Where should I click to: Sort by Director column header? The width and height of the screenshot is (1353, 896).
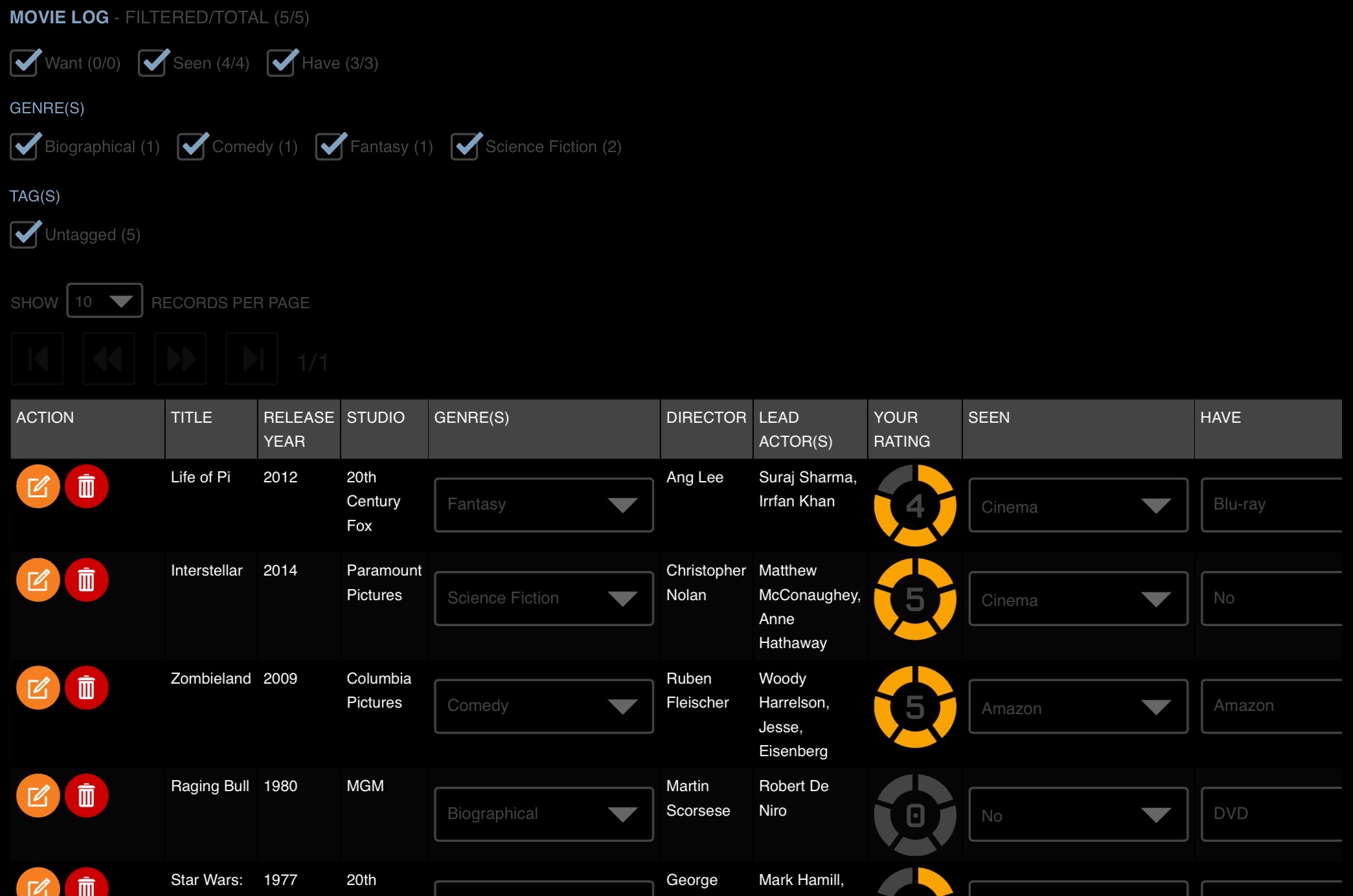coord(707,429)
